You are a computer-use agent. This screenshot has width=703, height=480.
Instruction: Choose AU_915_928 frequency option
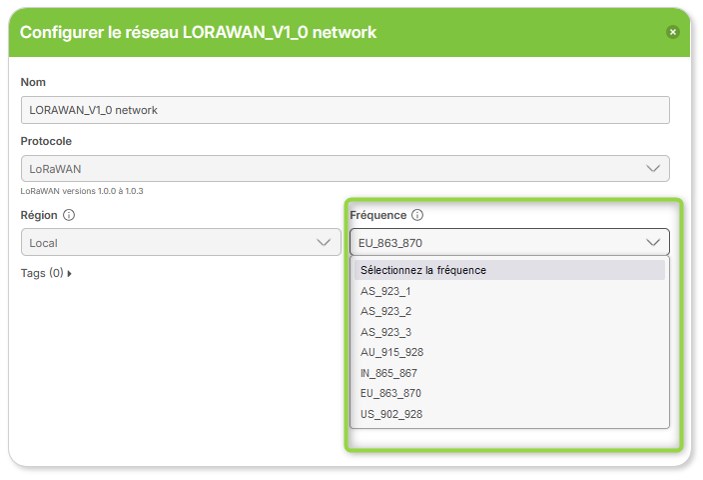click(509, 352)
